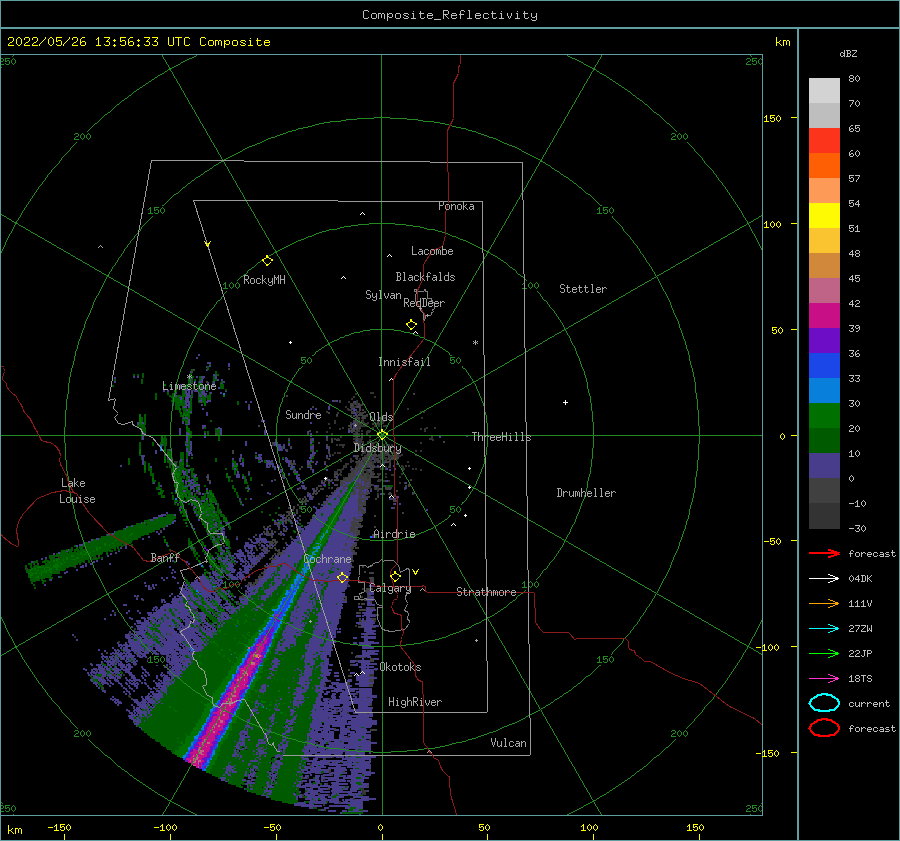Click the slate purple 0-10 dBZ swatch

pyautogui.click(x=824, y=466)
